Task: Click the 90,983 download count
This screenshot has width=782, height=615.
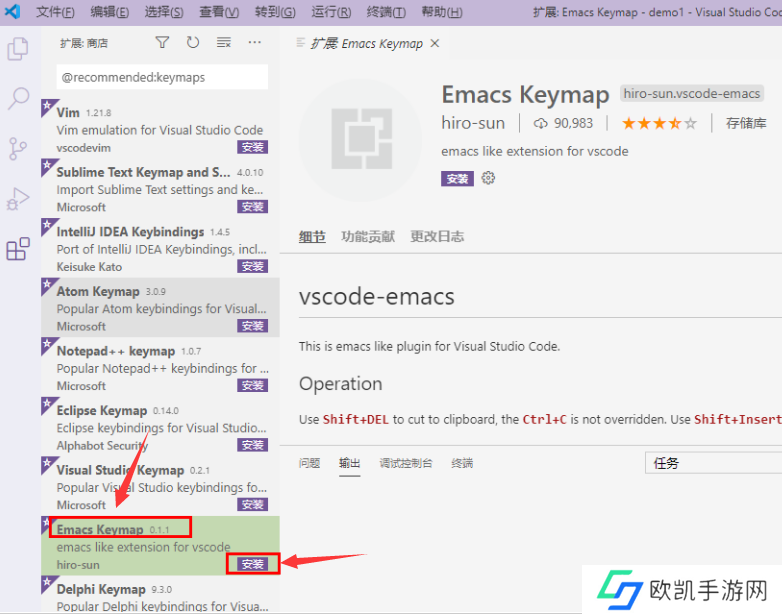Action: click(564, 123)
